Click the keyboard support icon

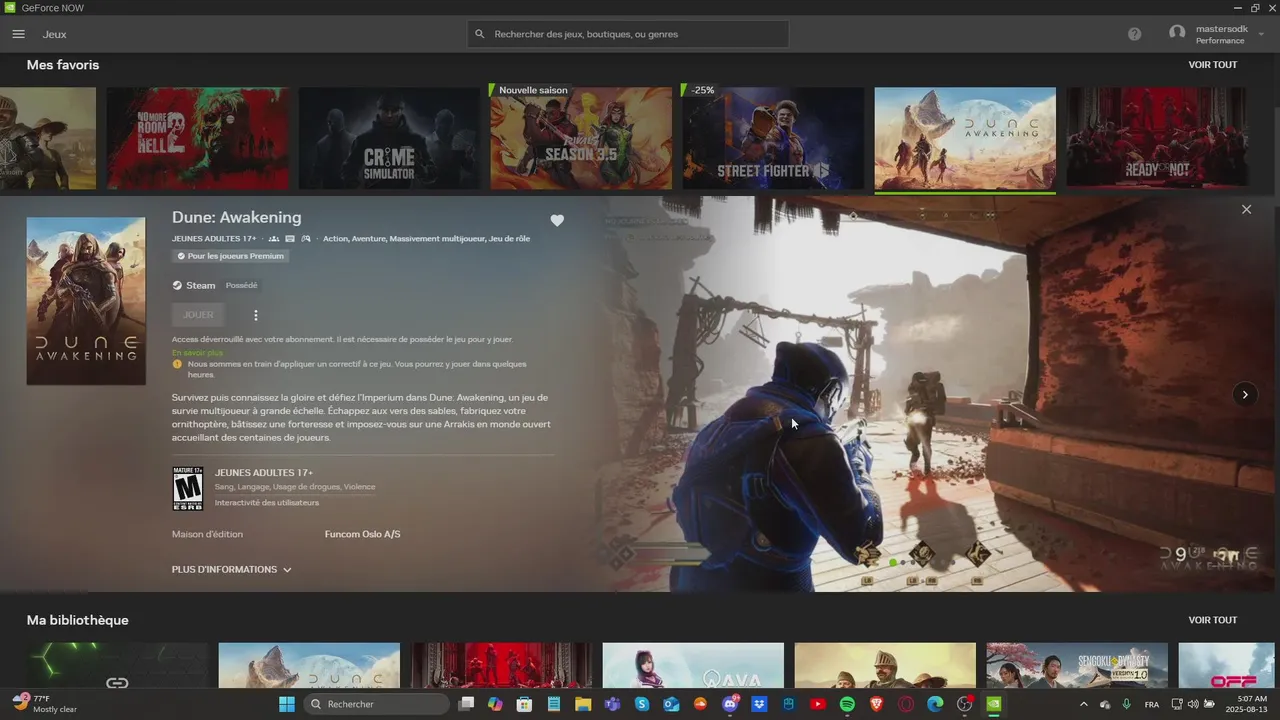pyautogui.click(x=290, y=239)
